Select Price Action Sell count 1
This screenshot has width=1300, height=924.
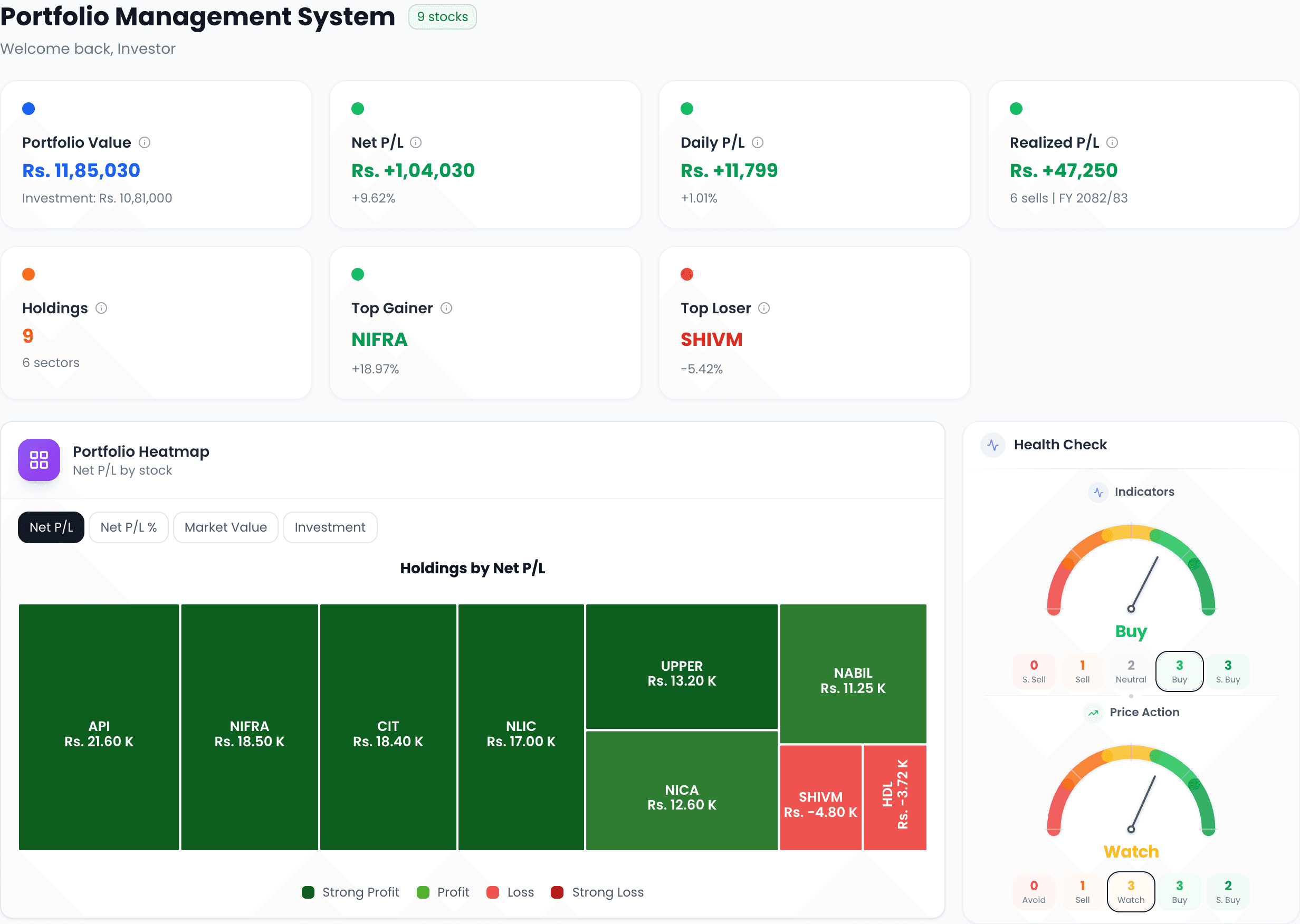click(1083, 892)
